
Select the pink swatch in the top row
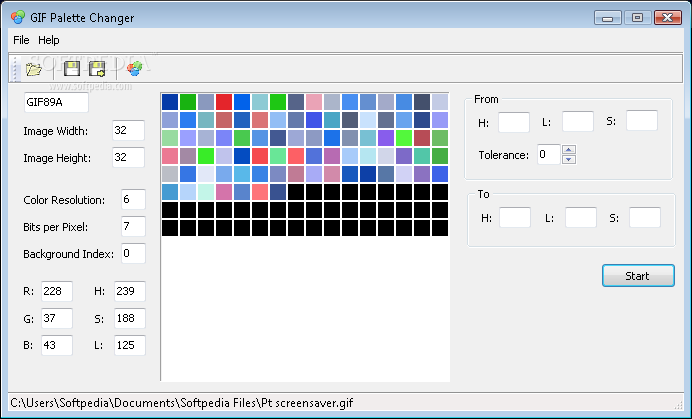[x=314, y=102]
